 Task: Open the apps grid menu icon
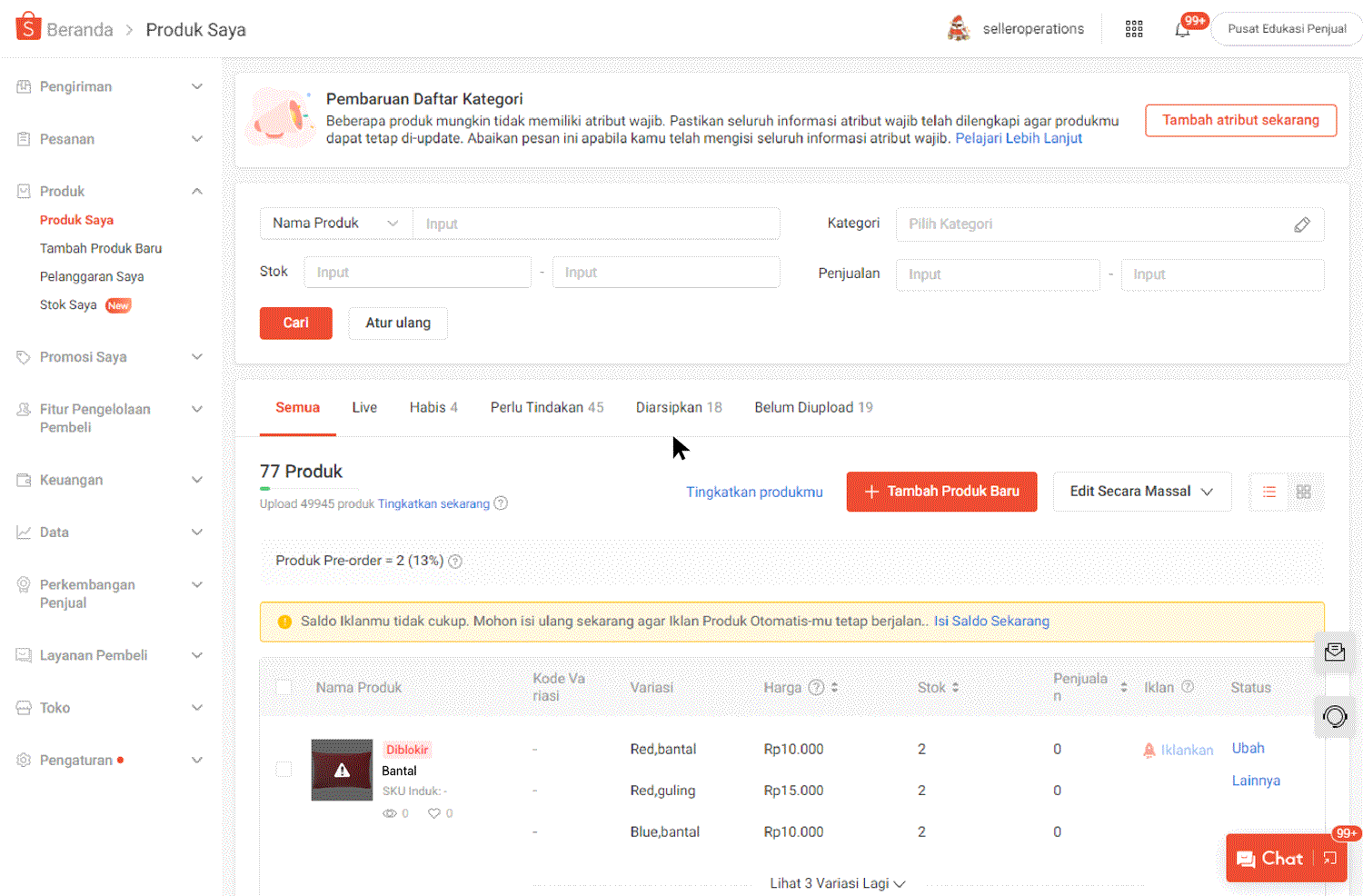tap(1133, 29)
